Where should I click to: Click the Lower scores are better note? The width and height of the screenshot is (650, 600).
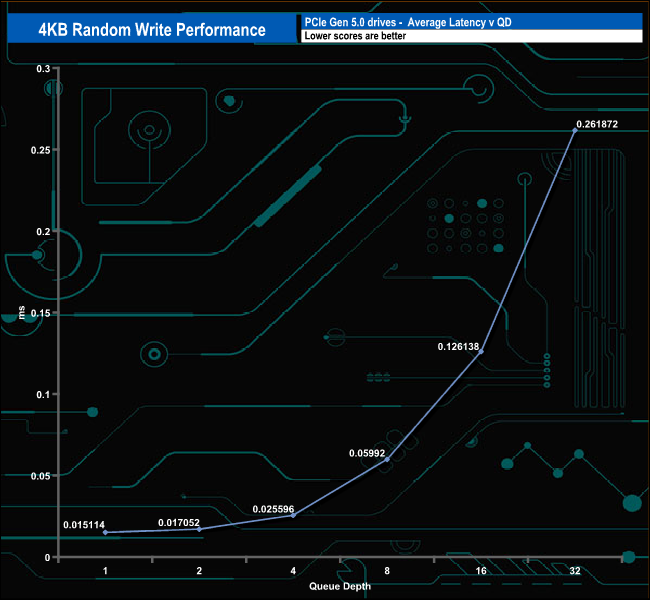(x=355, y=36)
